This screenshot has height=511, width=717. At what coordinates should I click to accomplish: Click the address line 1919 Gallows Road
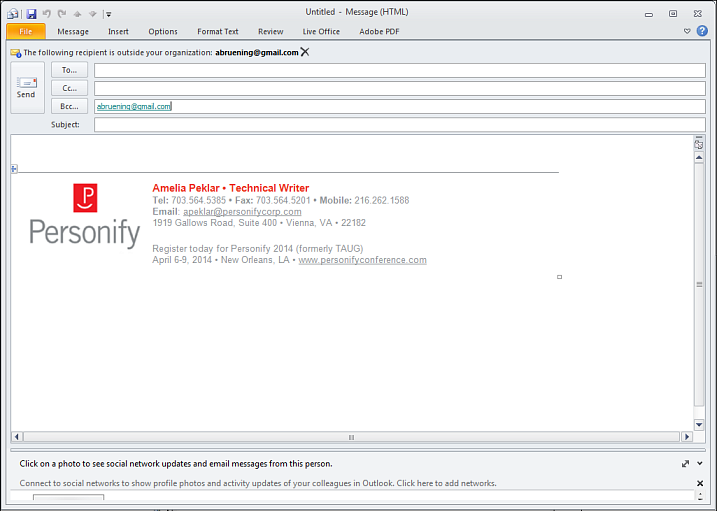[259, 223]
